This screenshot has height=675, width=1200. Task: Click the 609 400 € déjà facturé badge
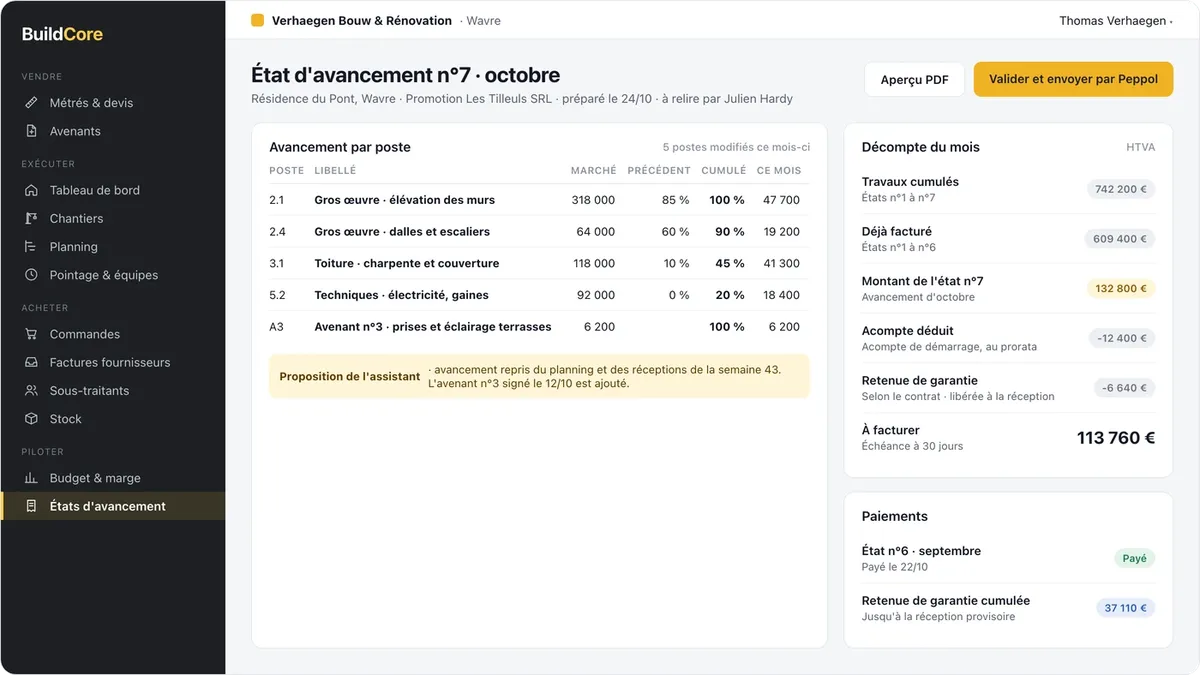(x=1120, y=239)
